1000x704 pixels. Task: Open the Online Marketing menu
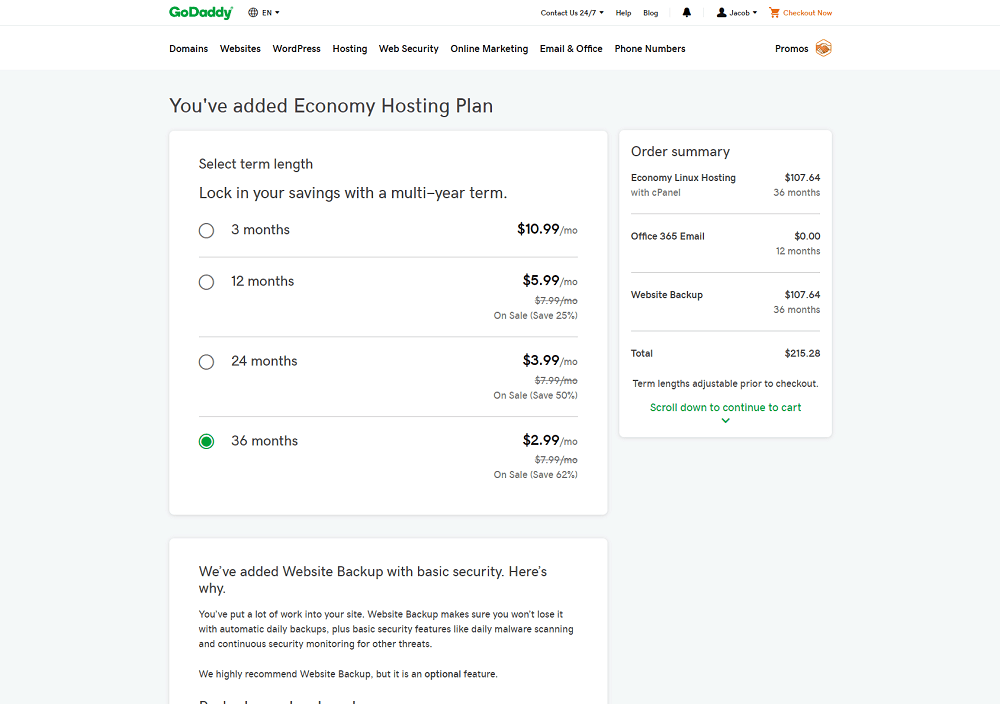[x=489, y=48]
